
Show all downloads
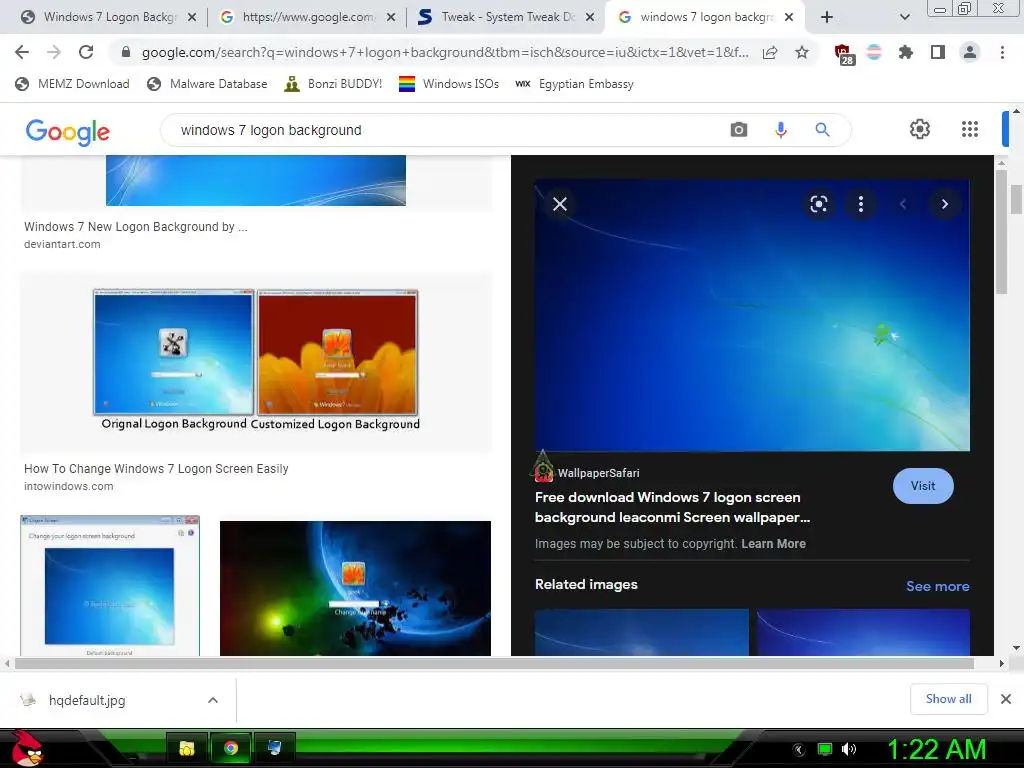(x=948, y=699)
